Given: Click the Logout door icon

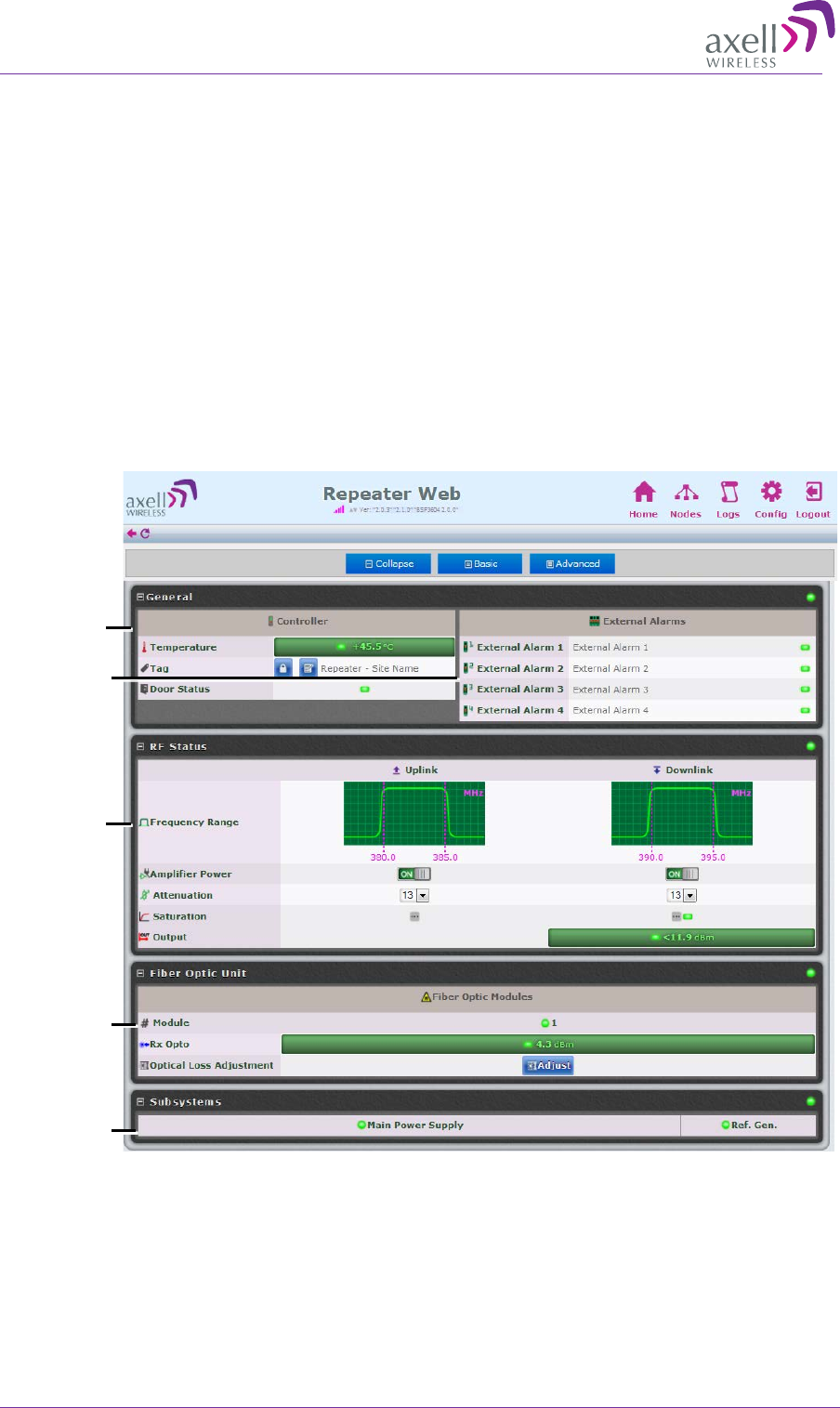Looking at the screenshot, I should point(813,492).
